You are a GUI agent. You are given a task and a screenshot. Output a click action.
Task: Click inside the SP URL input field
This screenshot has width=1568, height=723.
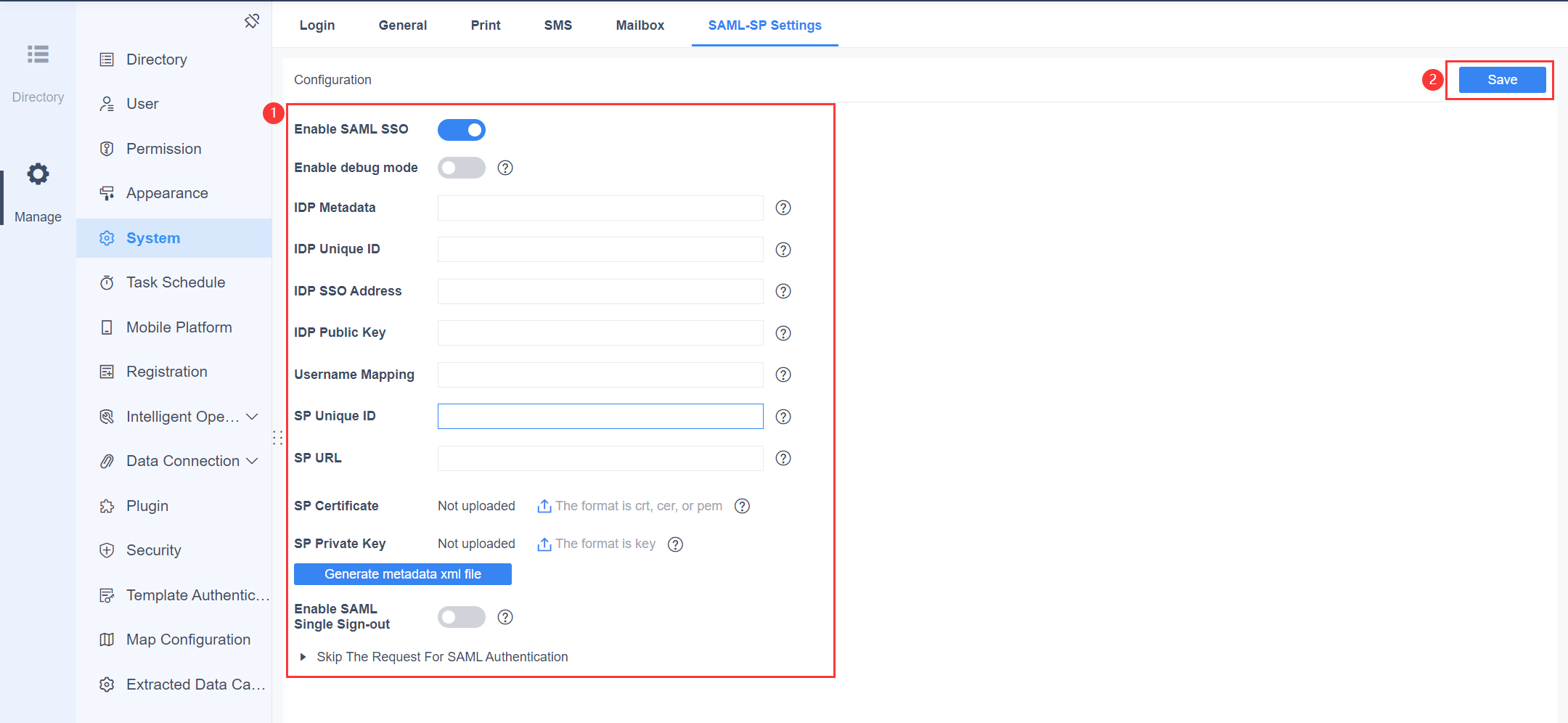click(600, 458)
